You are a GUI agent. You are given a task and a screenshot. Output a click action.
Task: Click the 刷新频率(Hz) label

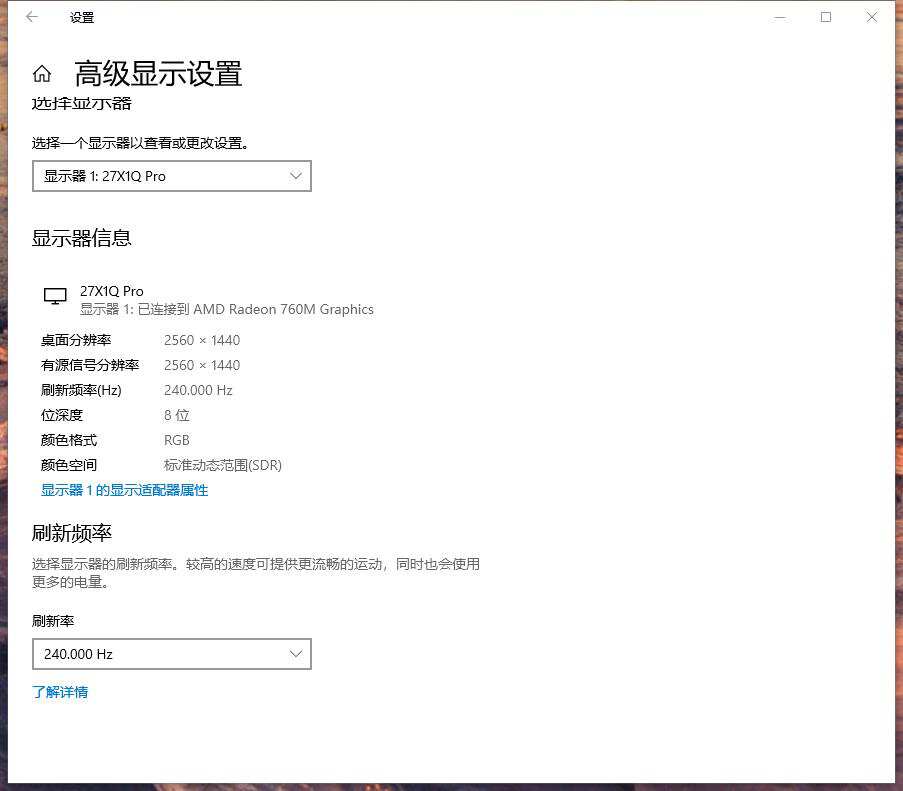81,390
